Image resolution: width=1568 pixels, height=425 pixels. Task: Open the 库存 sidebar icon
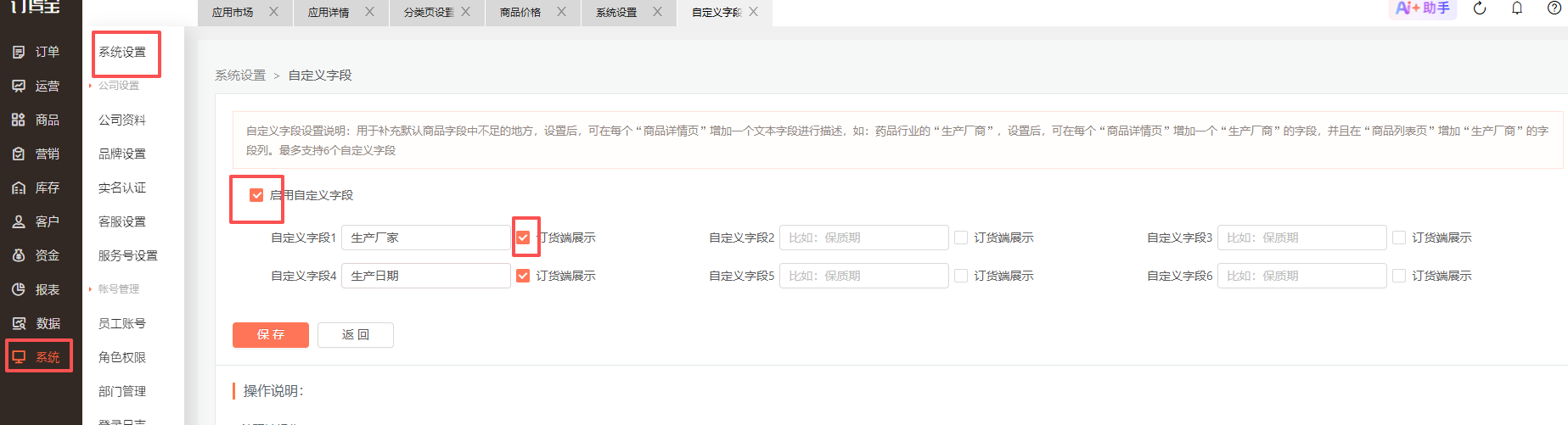coord(19,187)
